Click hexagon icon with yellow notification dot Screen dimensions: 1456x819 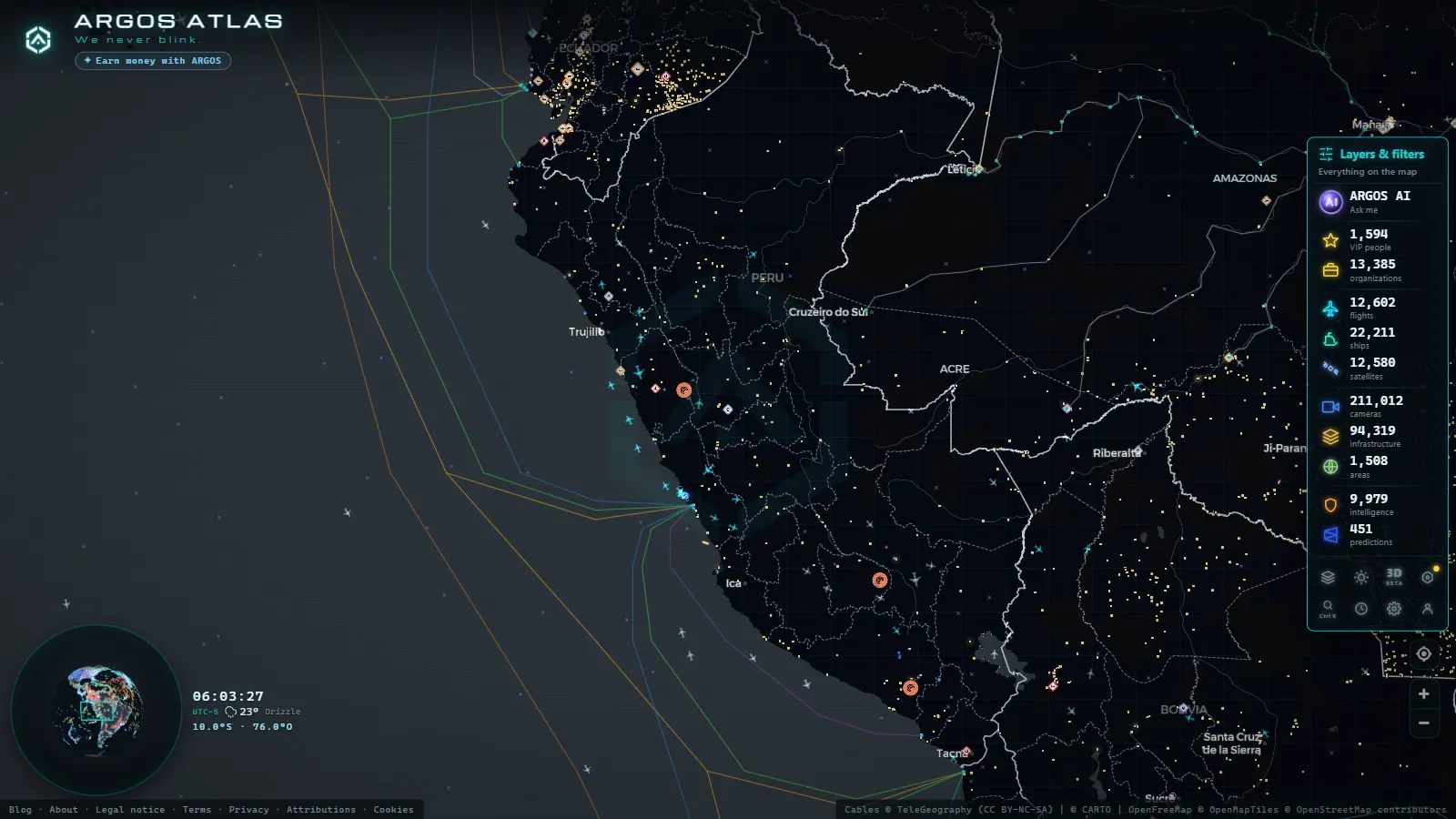click(x=1428, y=577)
